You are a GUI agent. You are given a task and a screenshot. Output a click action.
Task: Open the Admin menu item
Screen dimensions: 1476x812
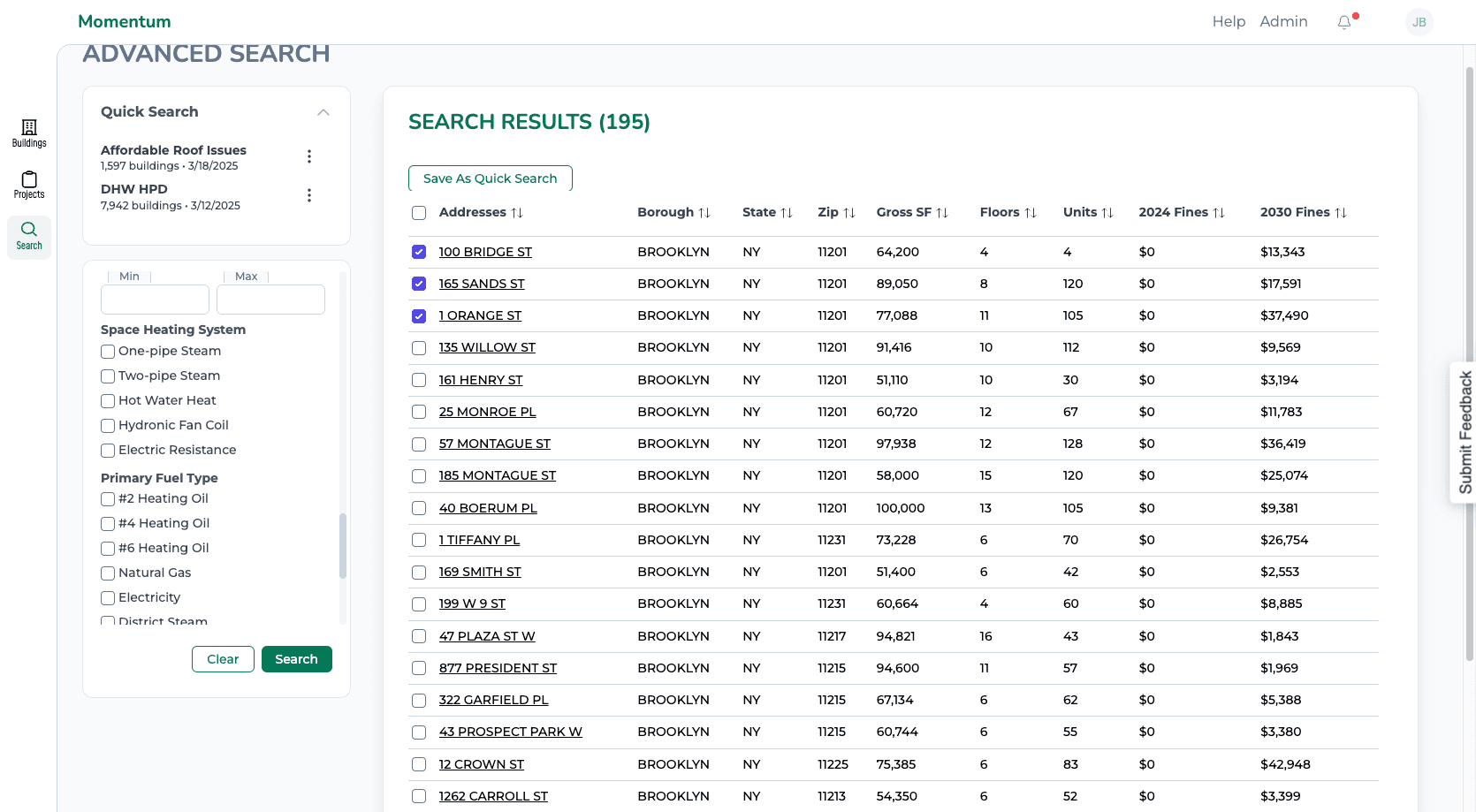(1283, 21)
